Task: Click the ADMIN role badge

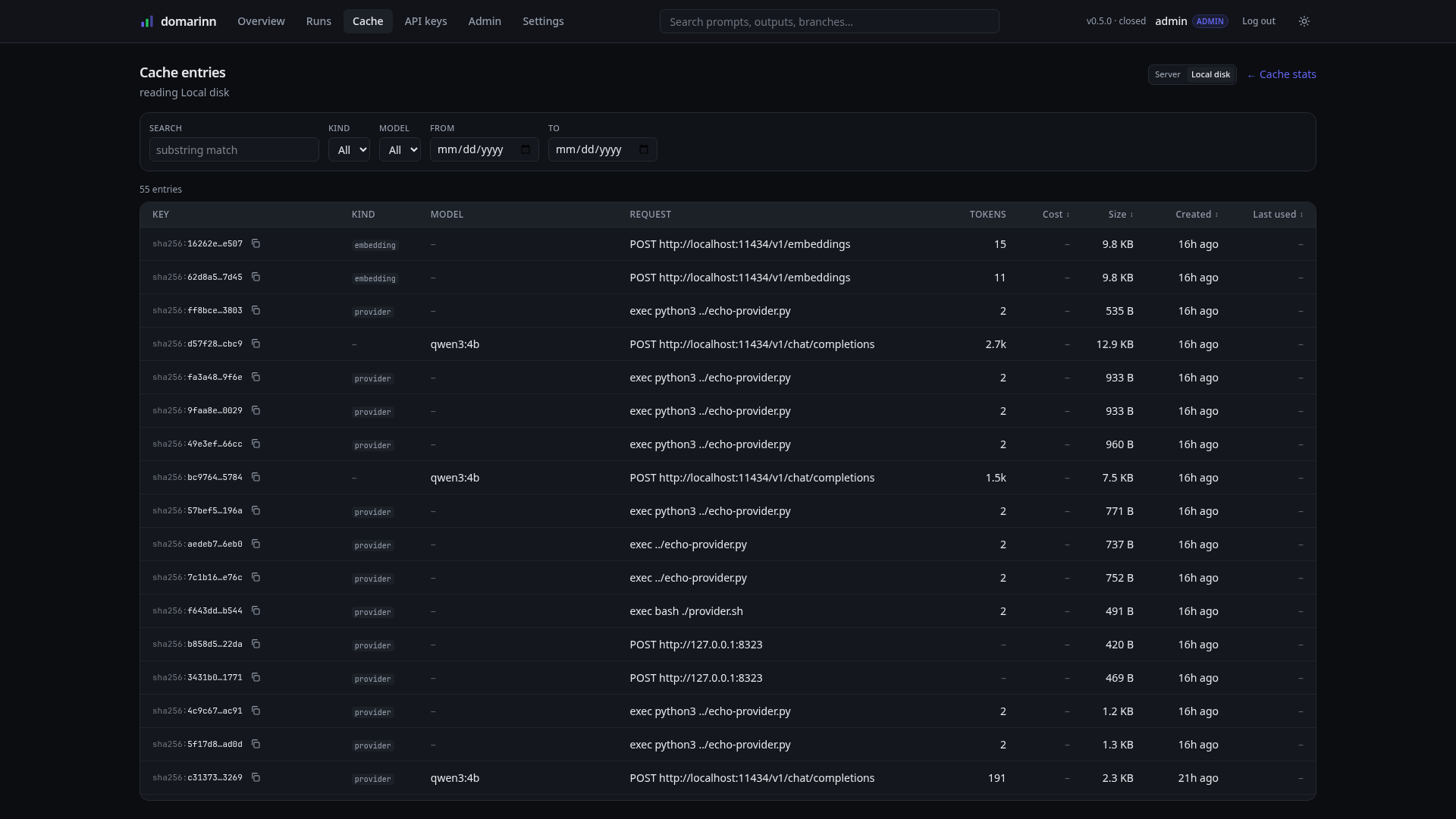Action: click(1210, 21)
